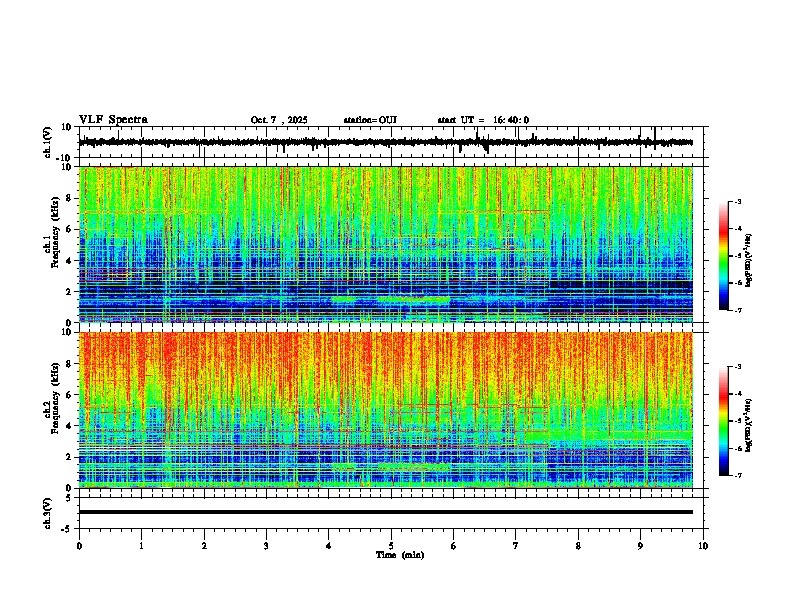Click the "start UT = 16:40: 0" text
Viewport: 792px width, 612px height.
click(483, 120)
